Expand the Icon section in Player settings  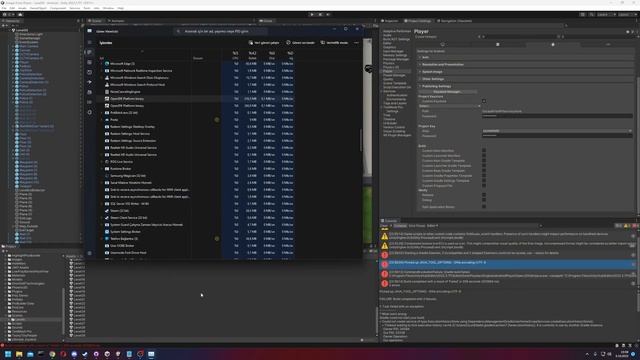525,57
